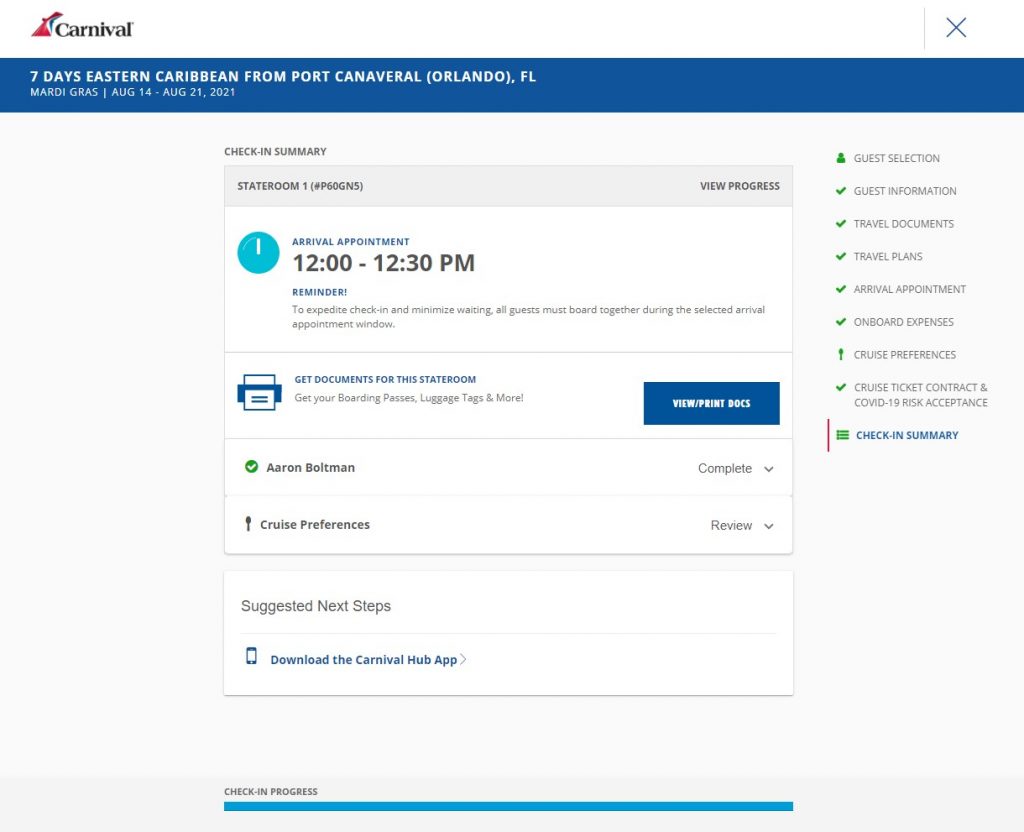
Task: Open View Progress for Stateroom 1
Action: [739, 186]
